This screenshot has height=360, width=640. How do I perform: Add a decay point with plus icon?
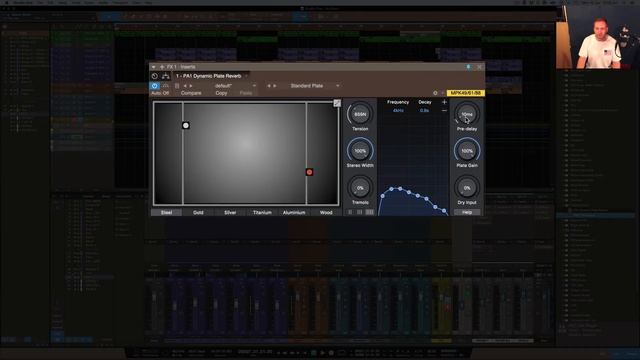coord(444,102)
